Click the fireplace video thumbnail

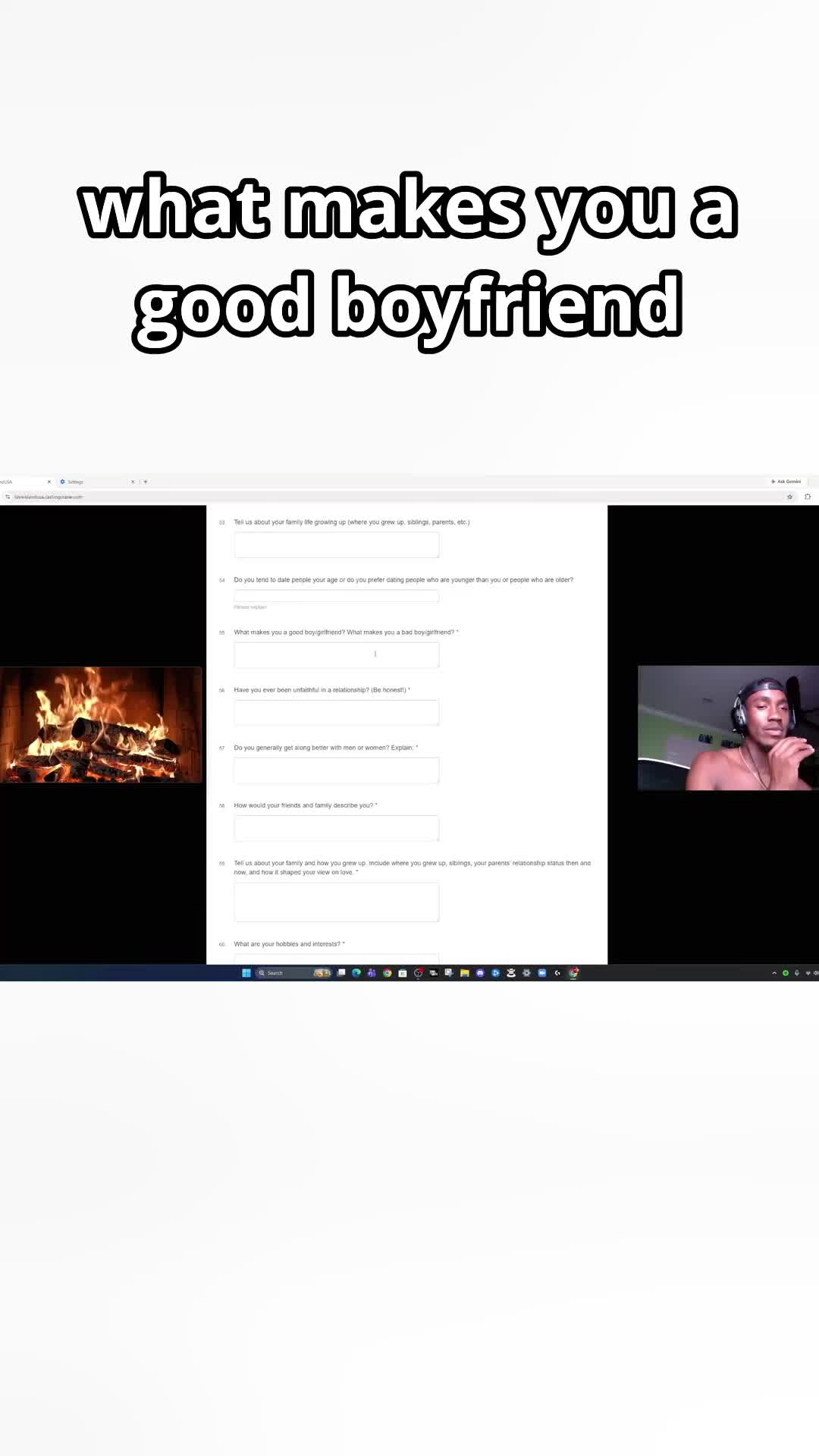click(101, 724)
